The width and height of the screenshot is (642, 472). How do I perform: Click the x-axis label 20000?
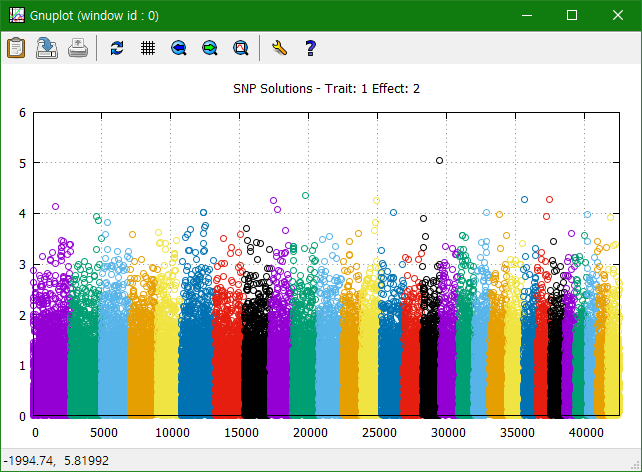[x=310, y=433]
